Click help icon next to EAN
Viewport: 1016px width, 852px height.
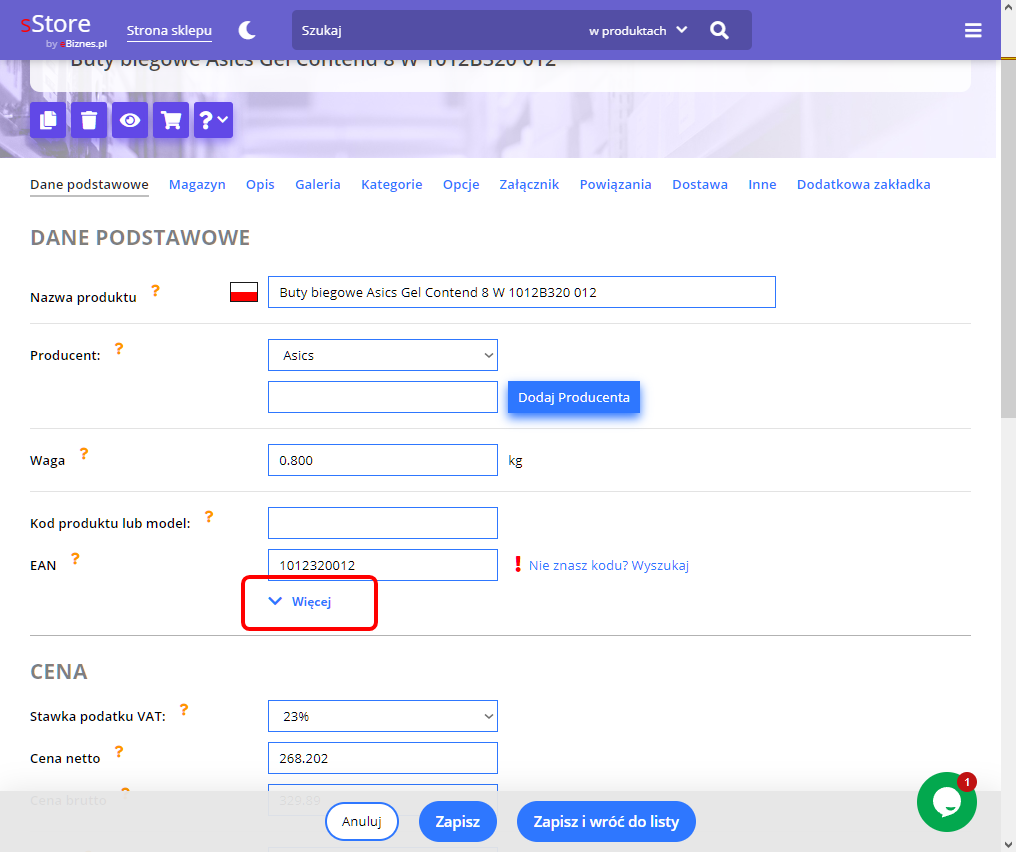click(x=75, y=558)
